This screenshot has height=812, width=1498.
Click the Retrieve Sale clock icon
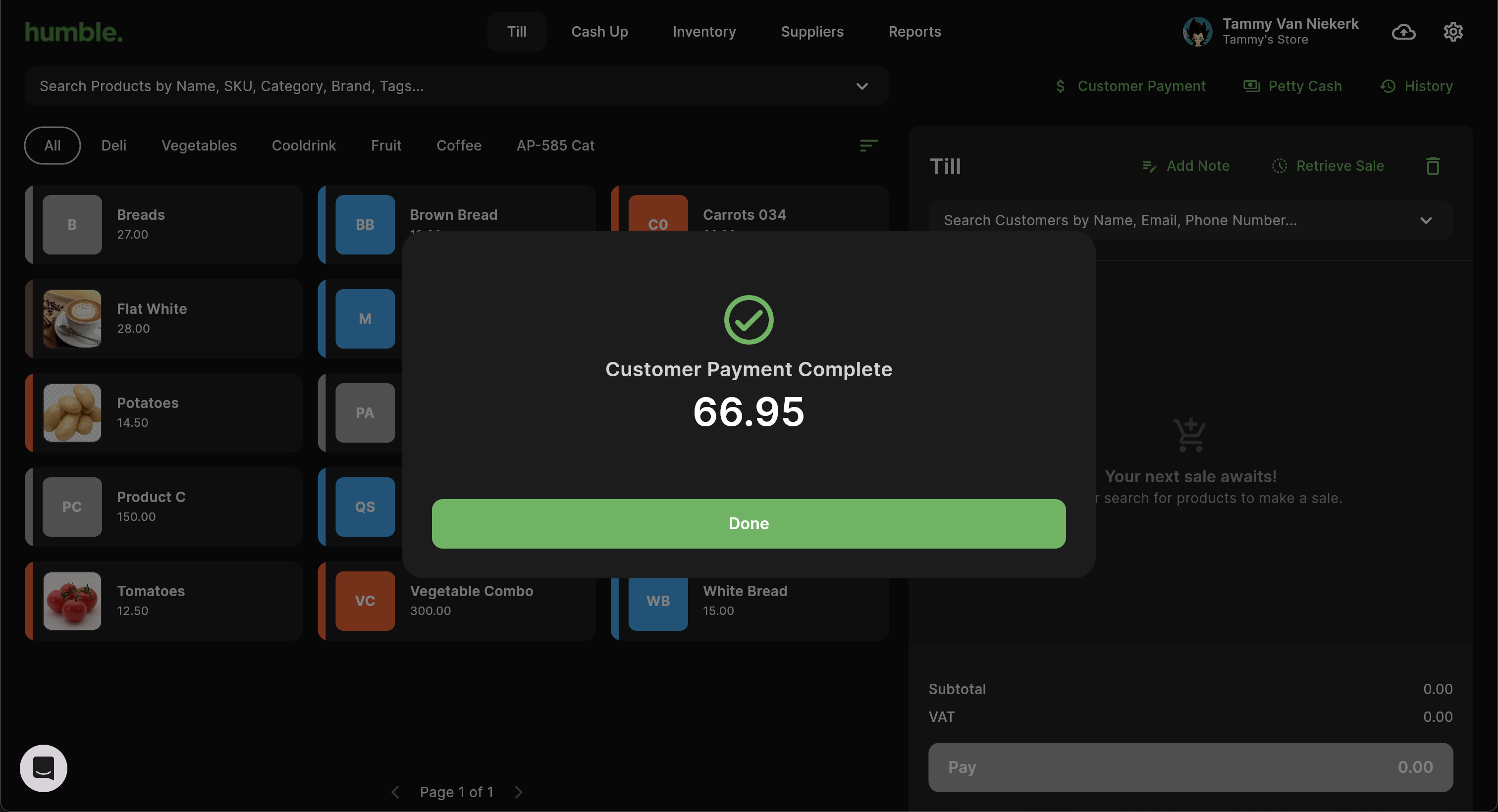(1279, 166)
